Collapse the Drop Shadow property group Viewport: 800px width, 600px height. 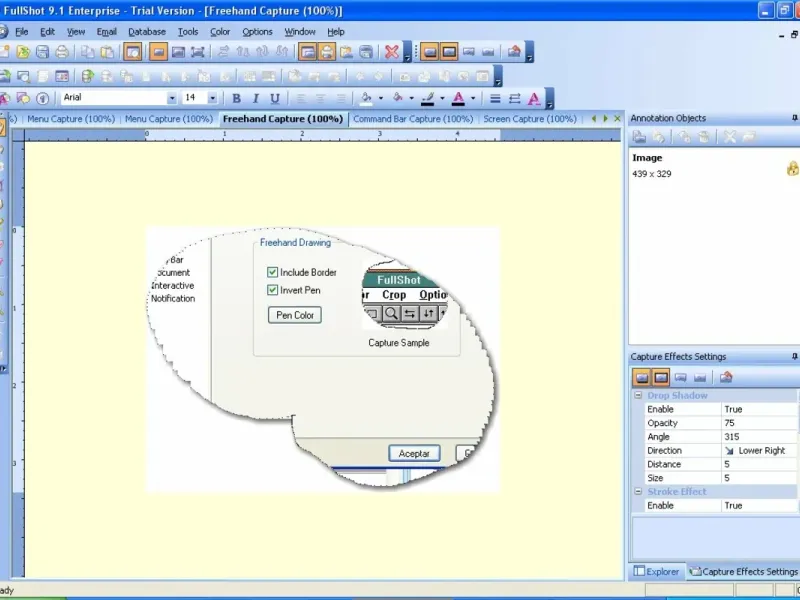click(638, 395)
